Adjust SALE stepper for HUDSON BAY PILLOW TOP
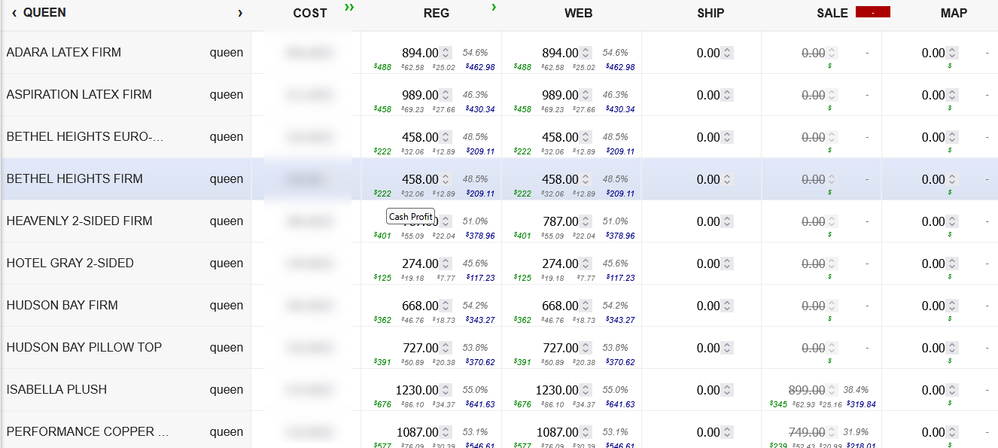Image resolution: width=998 pixels, height=448 pixels. pyautogui.click(x=831, y=348)
